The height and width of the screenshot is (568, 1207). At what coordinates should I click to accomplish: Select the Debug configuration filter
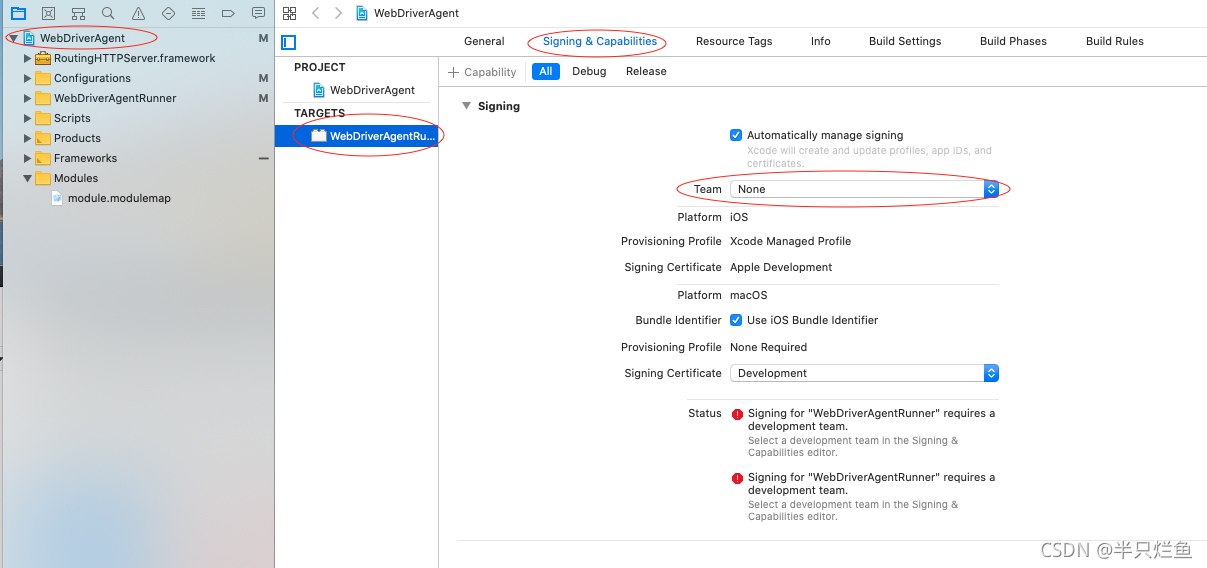point(589,71)
